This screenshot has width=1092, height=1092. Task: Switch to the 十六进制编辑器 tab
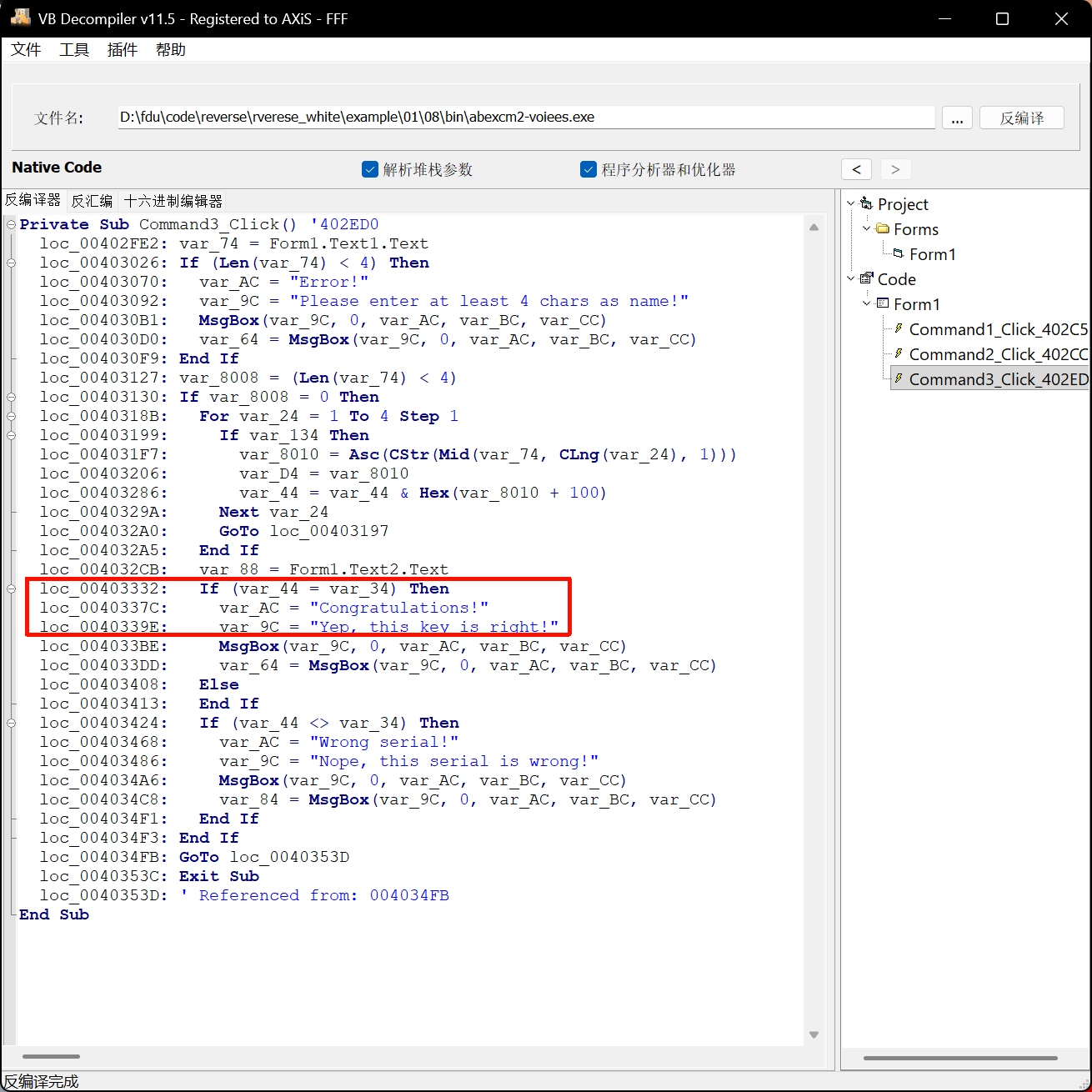click(x=173, y=201)
